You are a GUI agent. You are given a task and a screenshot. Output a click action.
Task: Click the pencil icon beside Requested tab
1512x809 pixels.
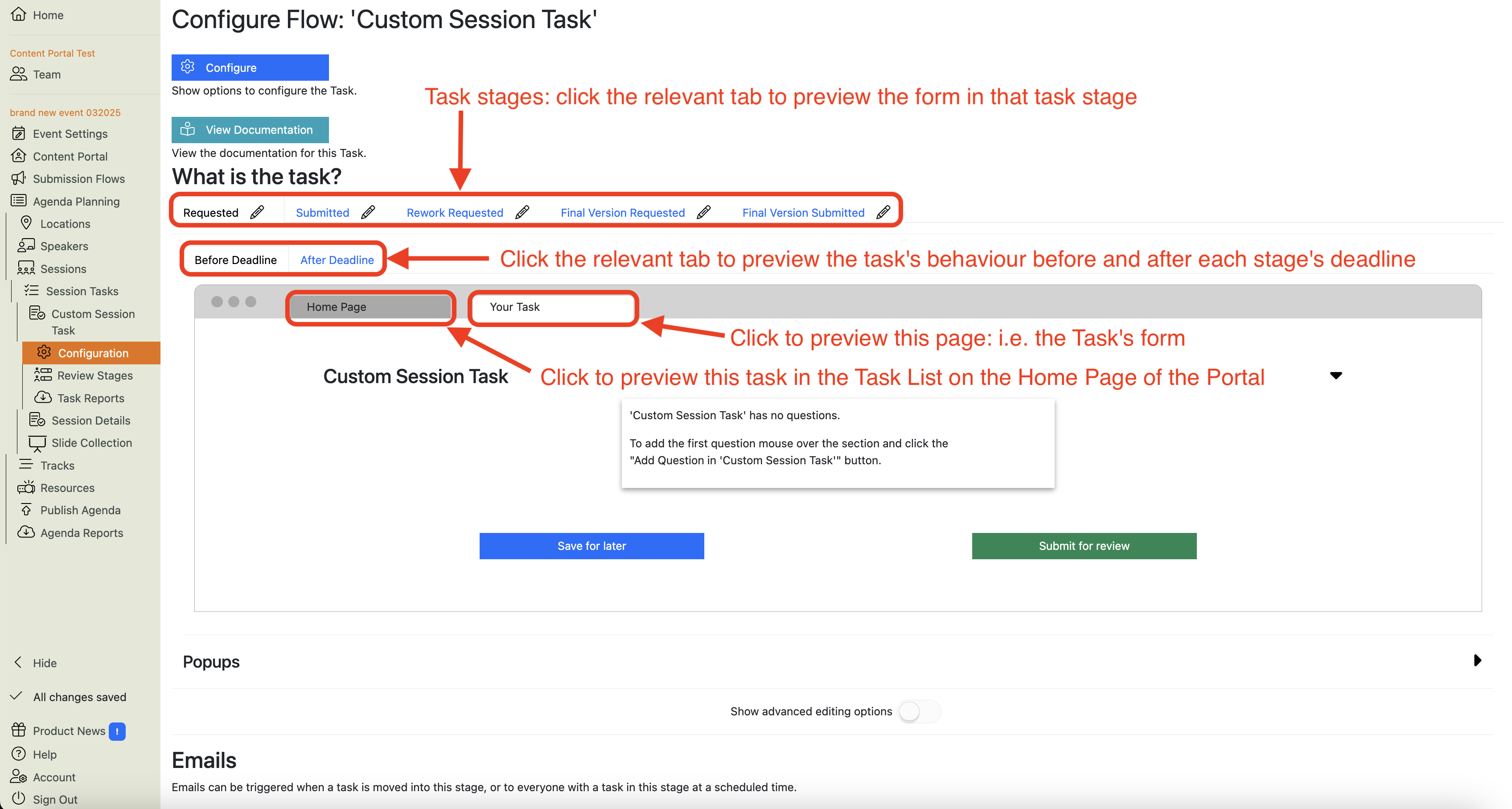(257, 212)
